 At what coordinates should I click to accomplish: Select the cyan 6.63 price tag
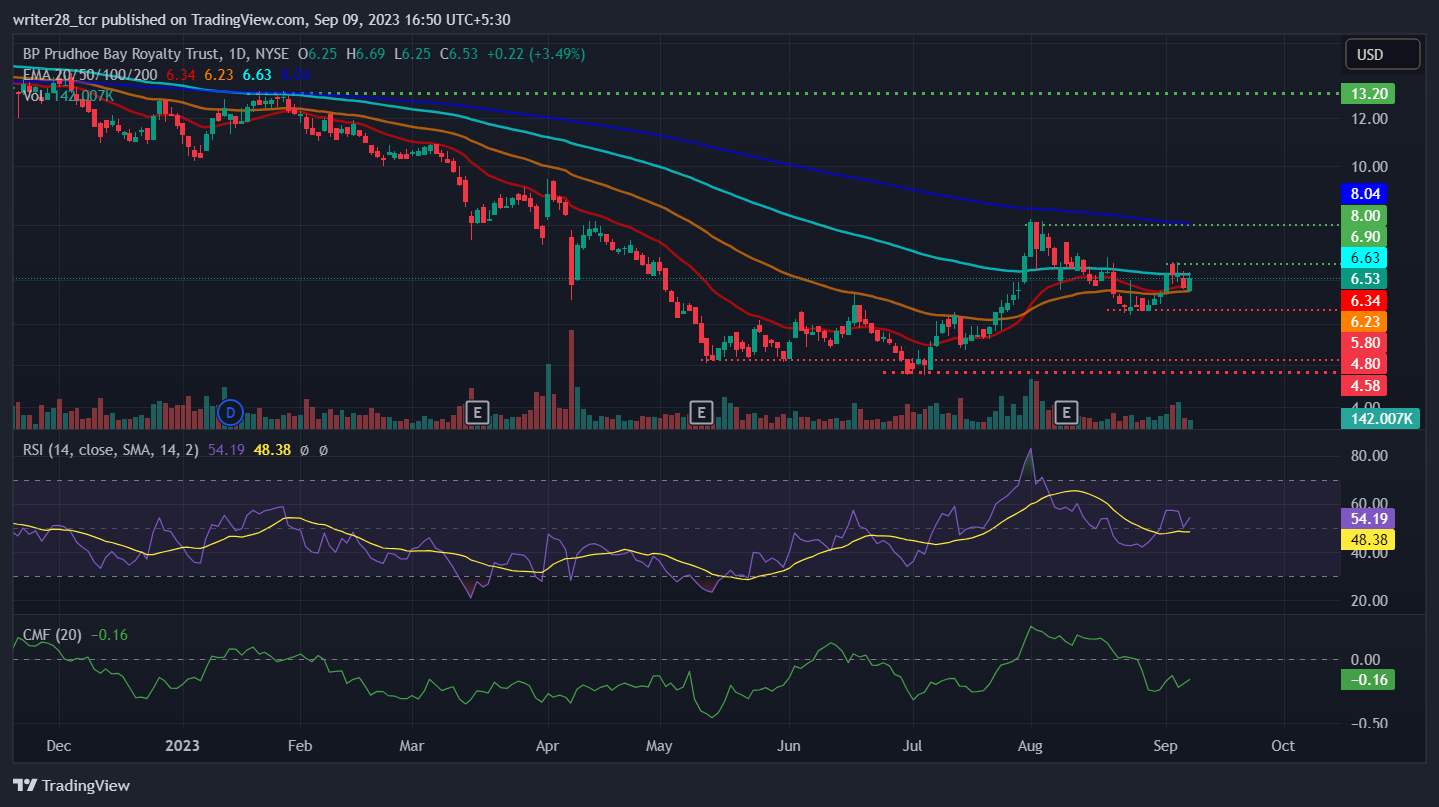(x=1366, y=258)
